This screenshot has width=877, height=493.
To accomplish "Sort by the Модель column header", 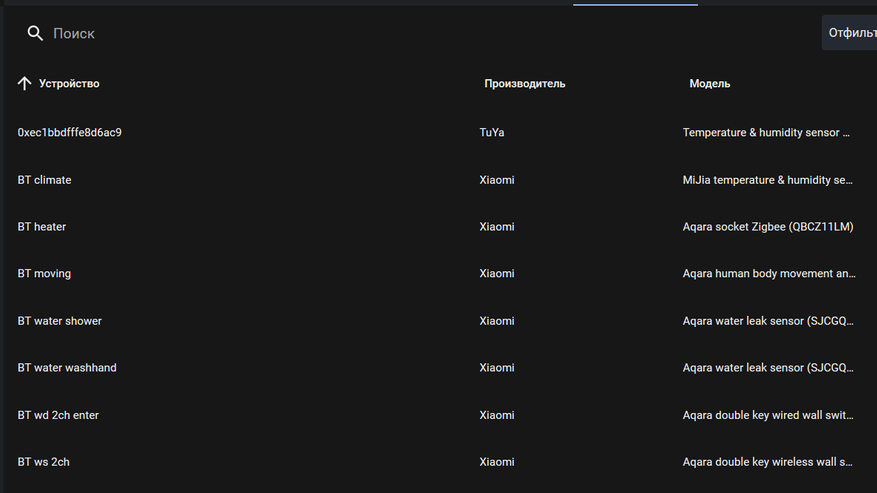I will tap(710, 83).
